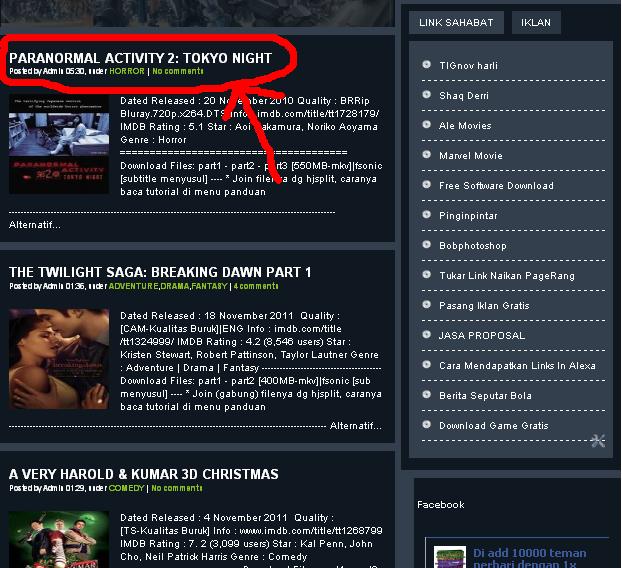Click the bullet icon beside JASA PROPOSAL
This screenshot has height=568, width=622.
click(x=426, y=334)
